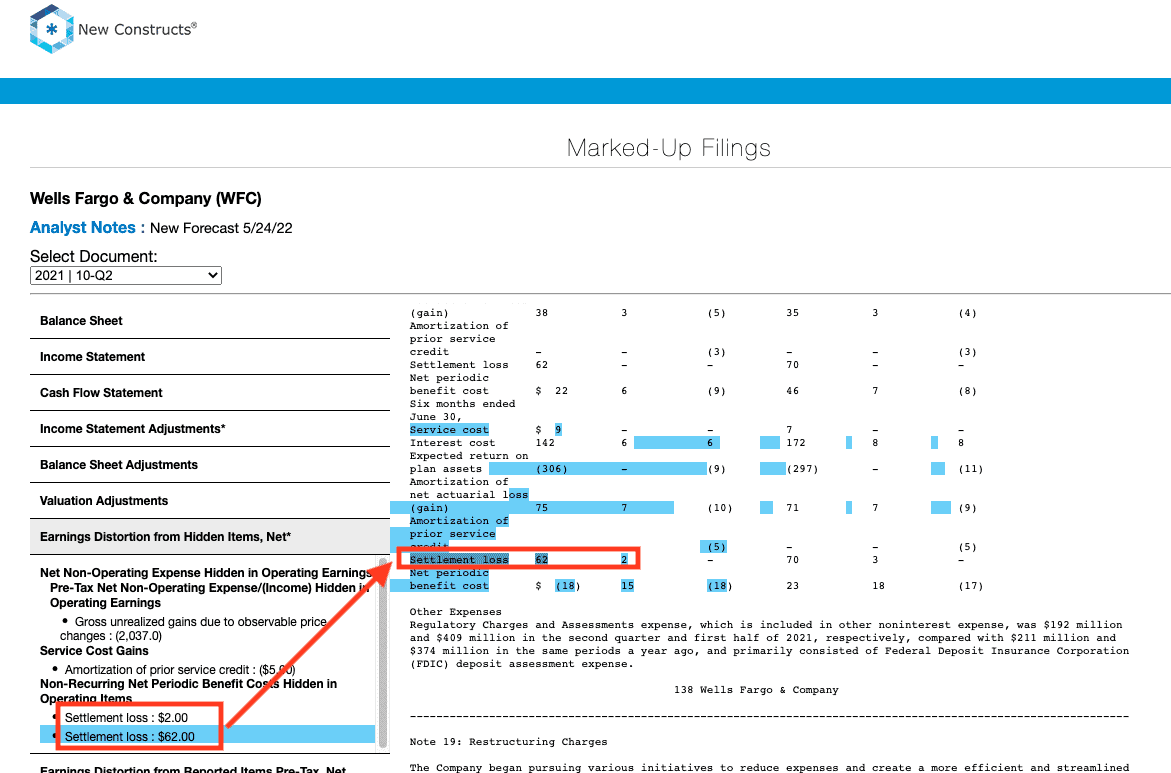1171x773 pixels.
Task: Open the Income Statement section
Action: coord(210,357)
